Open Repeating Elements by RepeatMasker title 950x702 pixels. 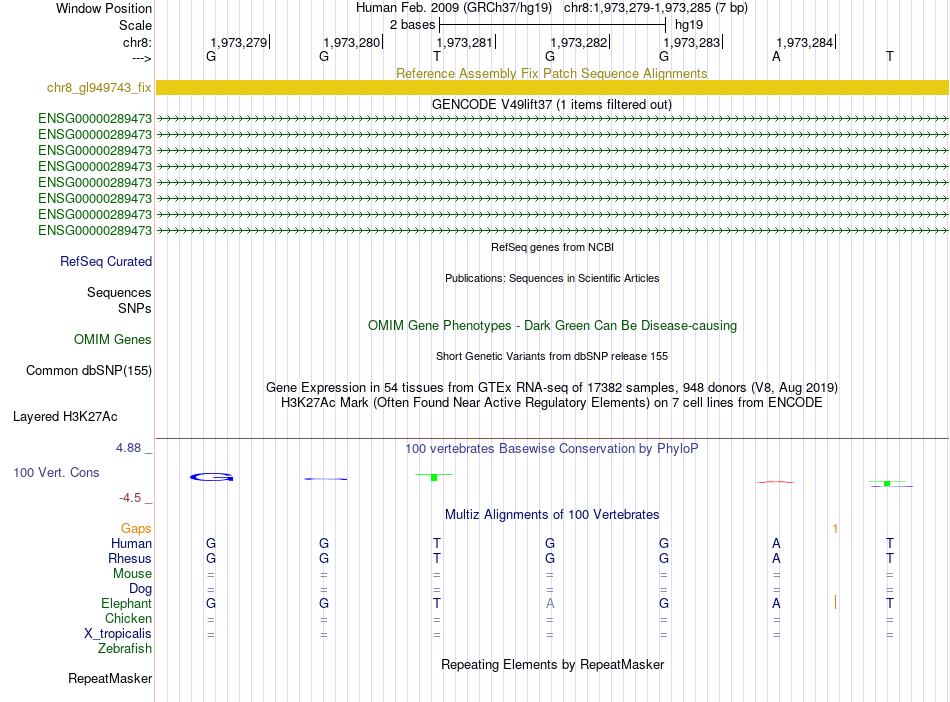coord(552,664)
